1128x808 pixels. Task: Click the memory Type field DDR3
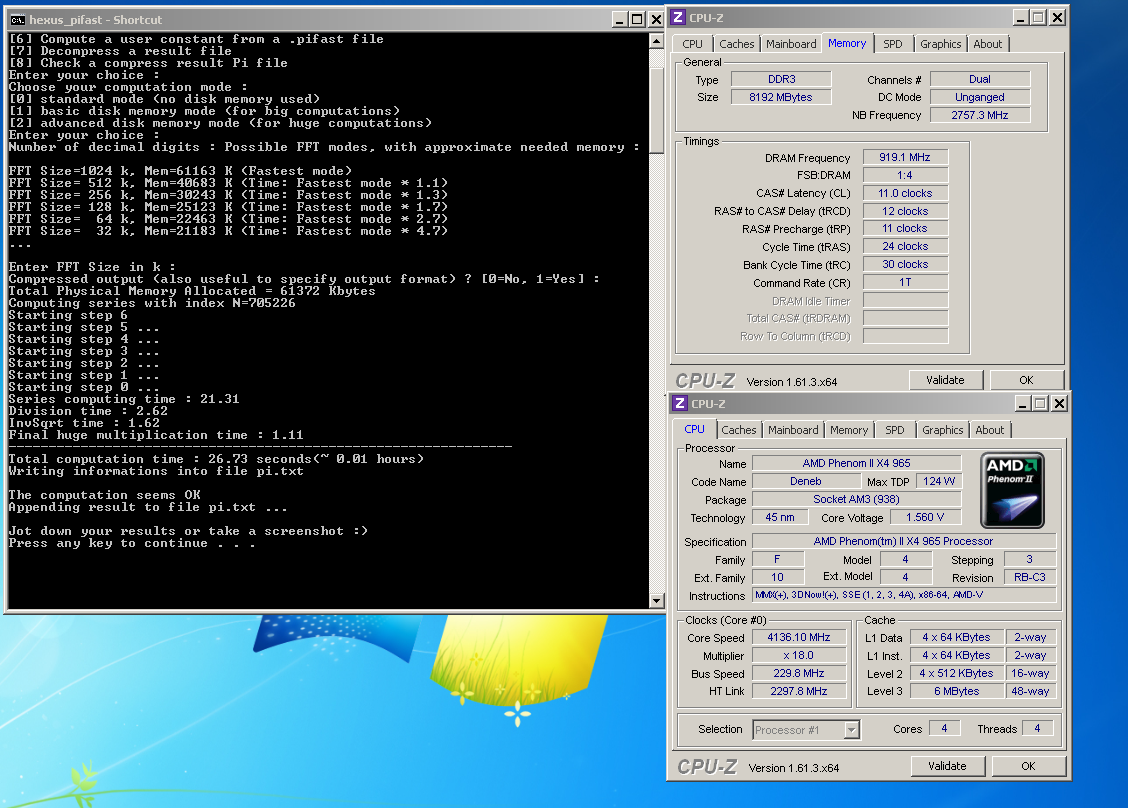click(781, 79)
